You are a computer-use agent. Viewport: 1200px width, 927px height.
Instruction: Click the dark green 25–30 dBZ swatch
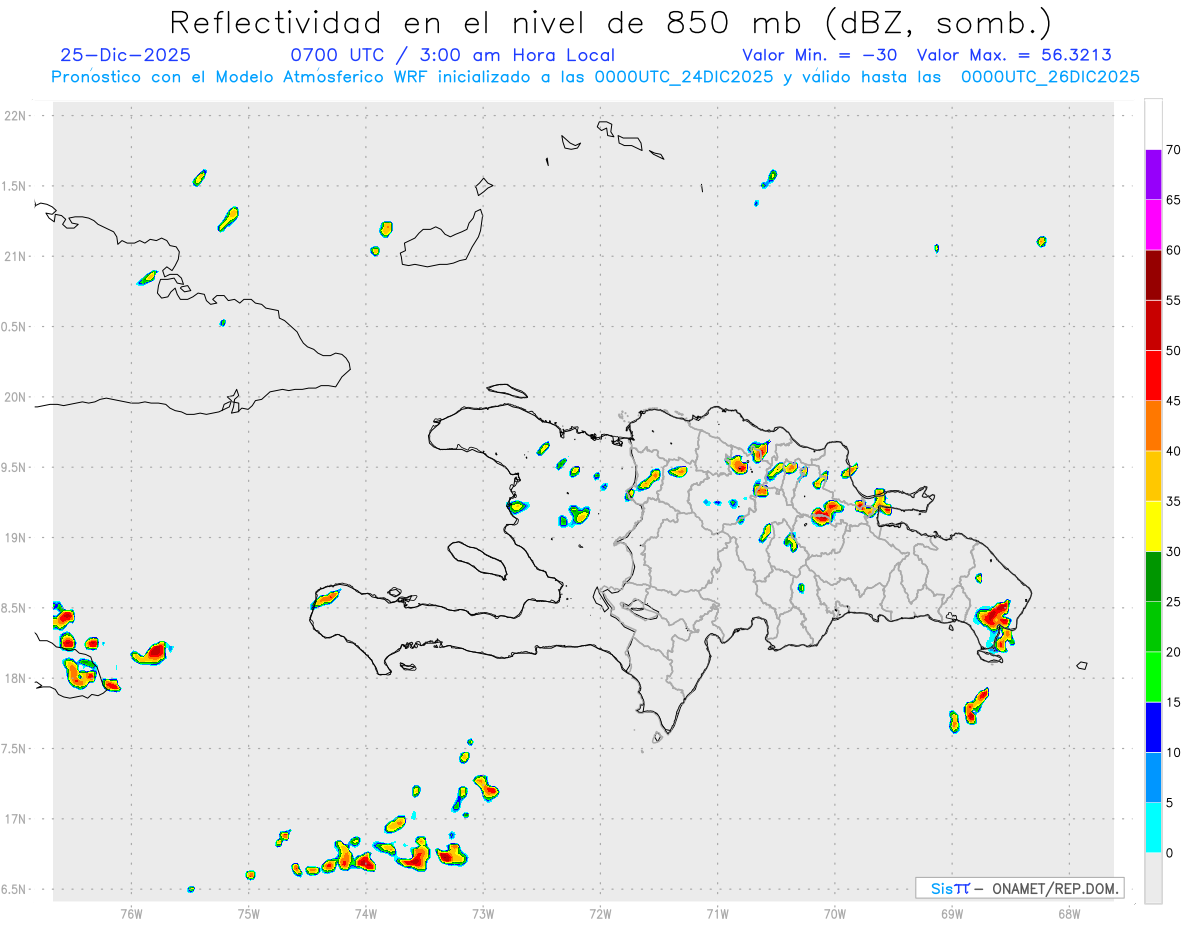[1153, 577]
